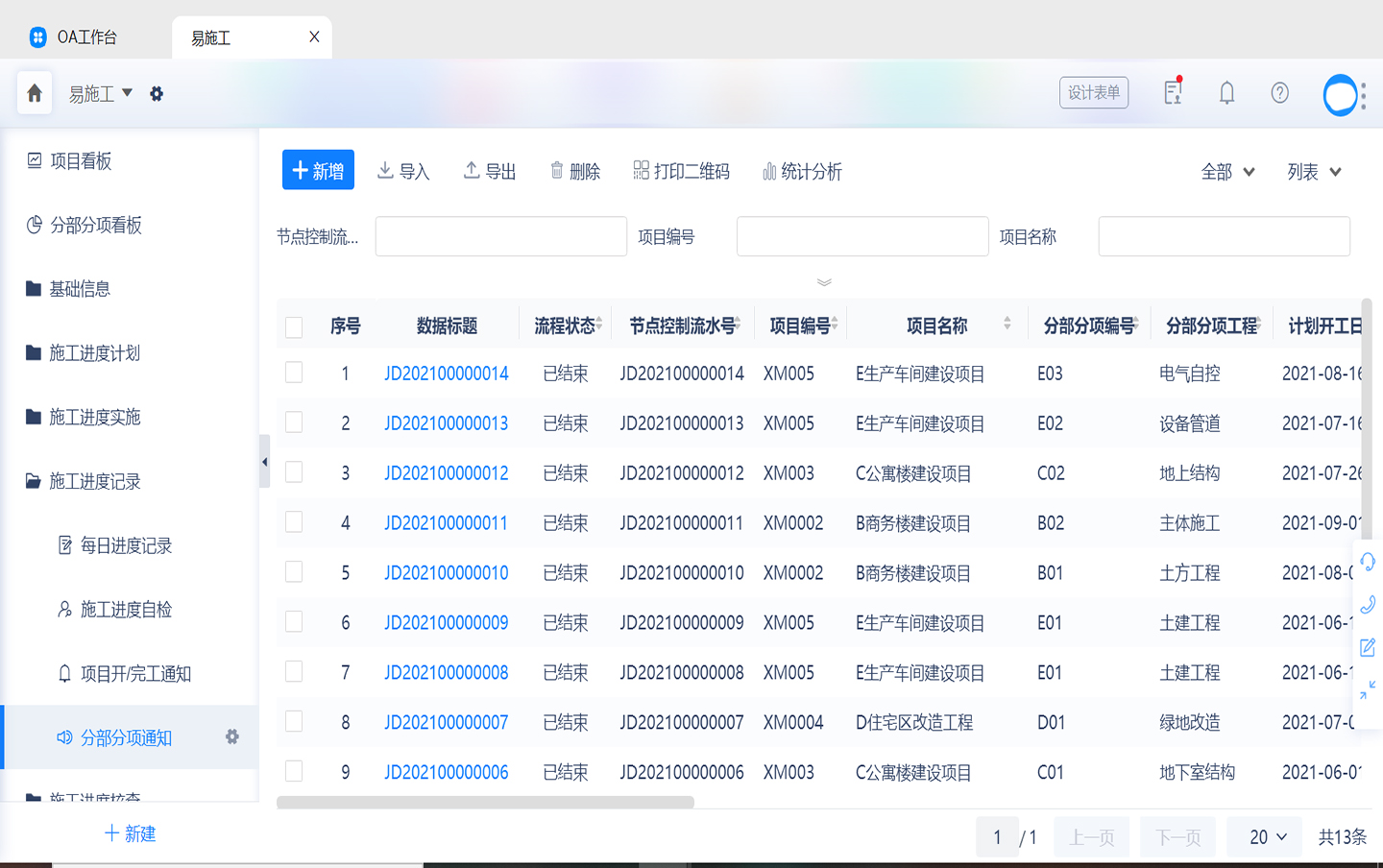Check the row 3 checkbox for JD202100000012
Viewport: 1383px width, 868px height.
(x=294, y=472)
